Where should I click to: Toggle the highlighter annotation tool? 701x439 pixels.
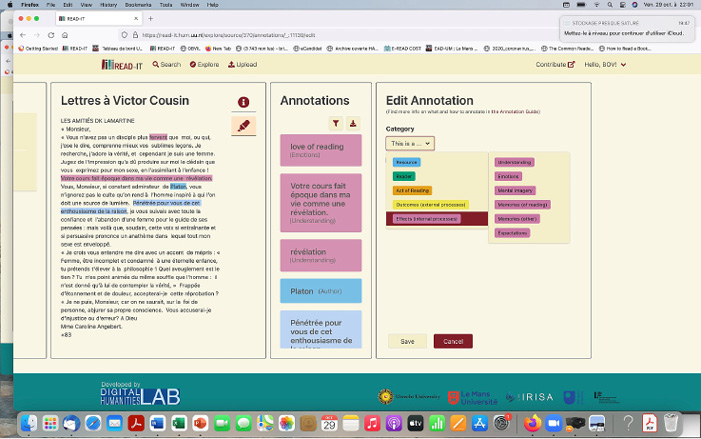click(x=243, y=126)
